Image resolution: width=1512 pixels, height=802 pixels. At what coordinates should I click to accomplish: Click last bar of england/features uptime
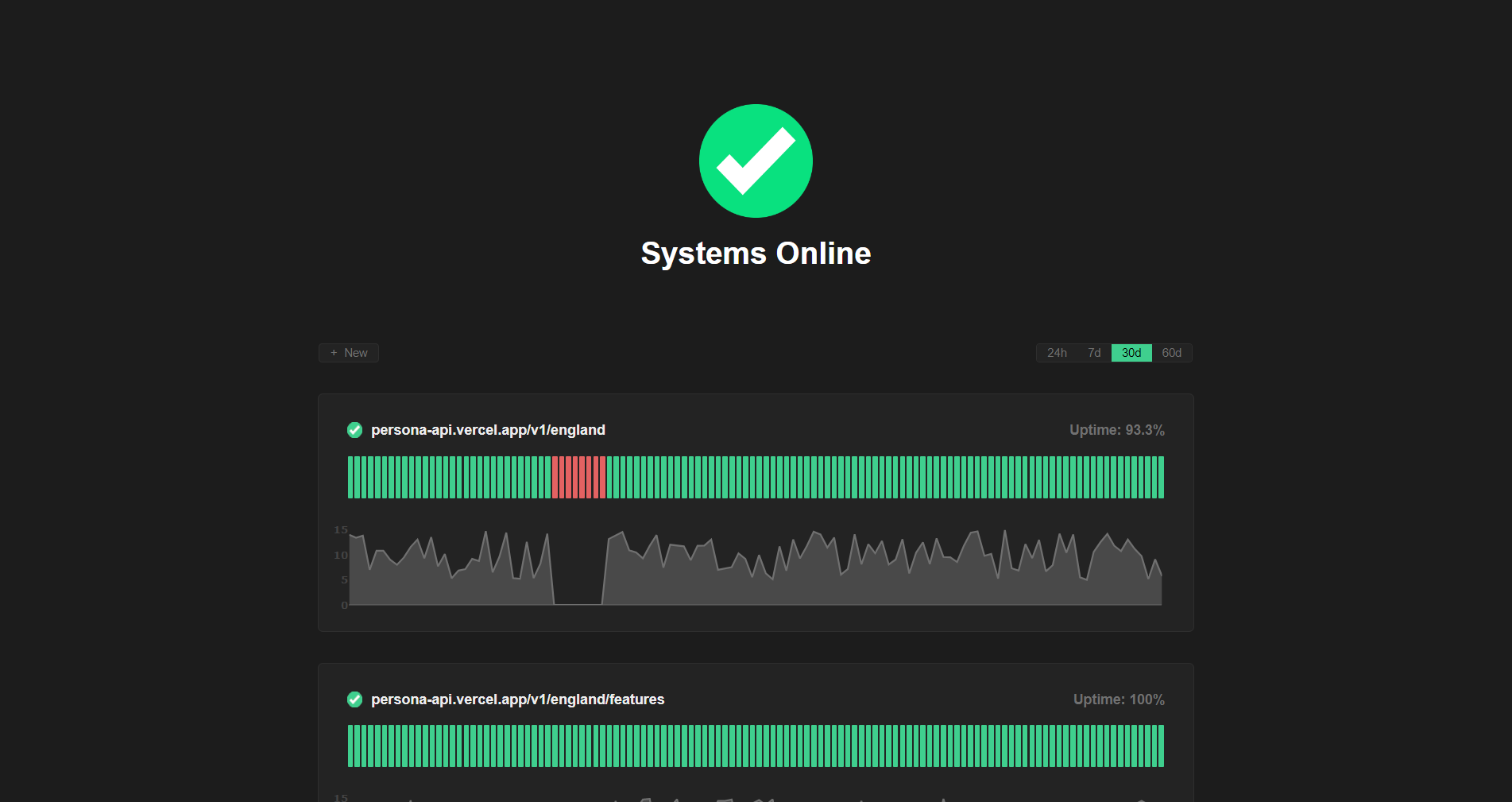[1161, 746]
